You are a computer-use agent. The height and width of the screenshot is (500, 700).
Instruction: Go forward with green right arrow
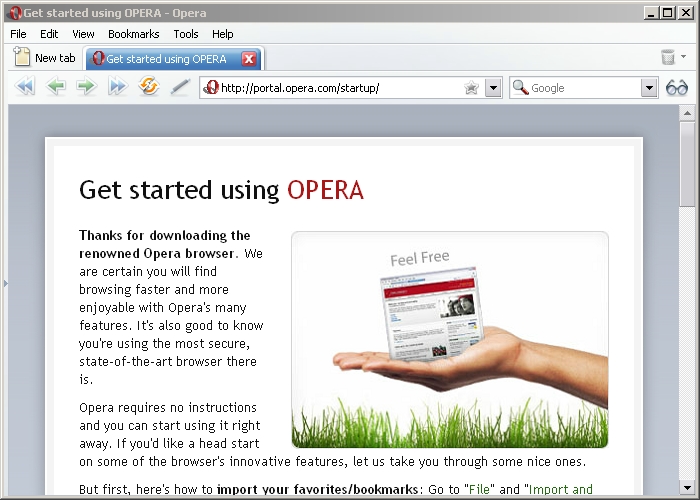tap(87, 86)
